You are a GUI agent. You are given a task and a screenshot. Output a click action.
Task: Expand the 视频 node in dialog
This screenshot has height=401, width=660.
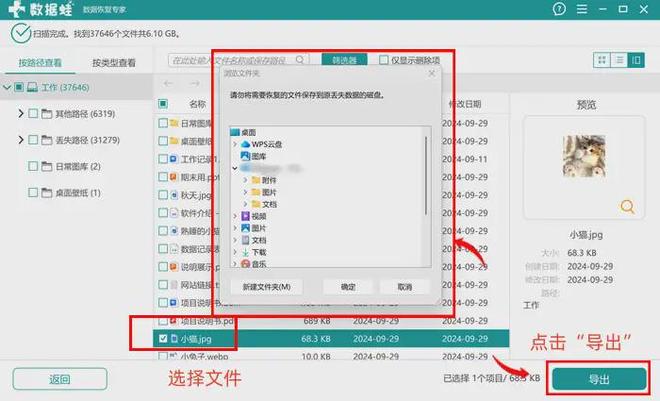tap(235, 216)
